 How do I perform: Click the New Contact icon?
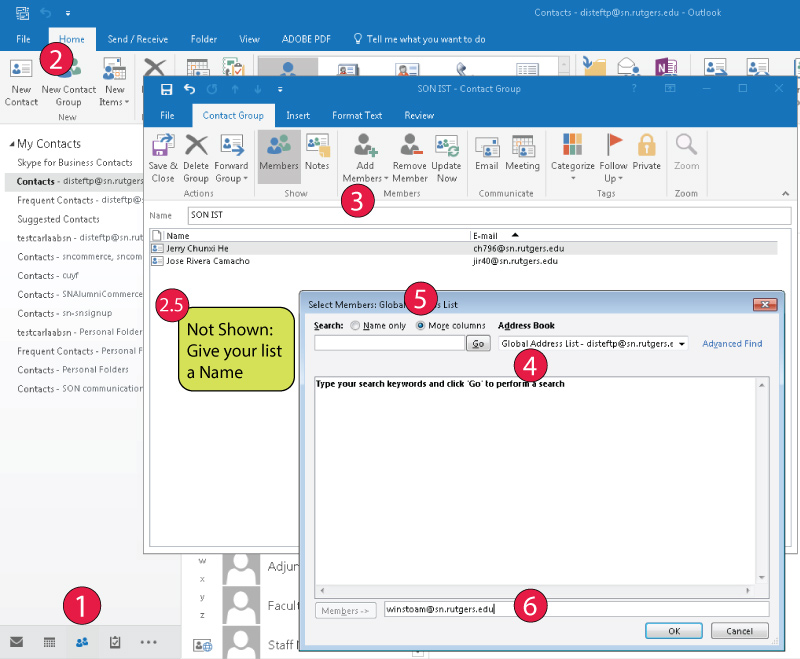(x=21, y=68)
